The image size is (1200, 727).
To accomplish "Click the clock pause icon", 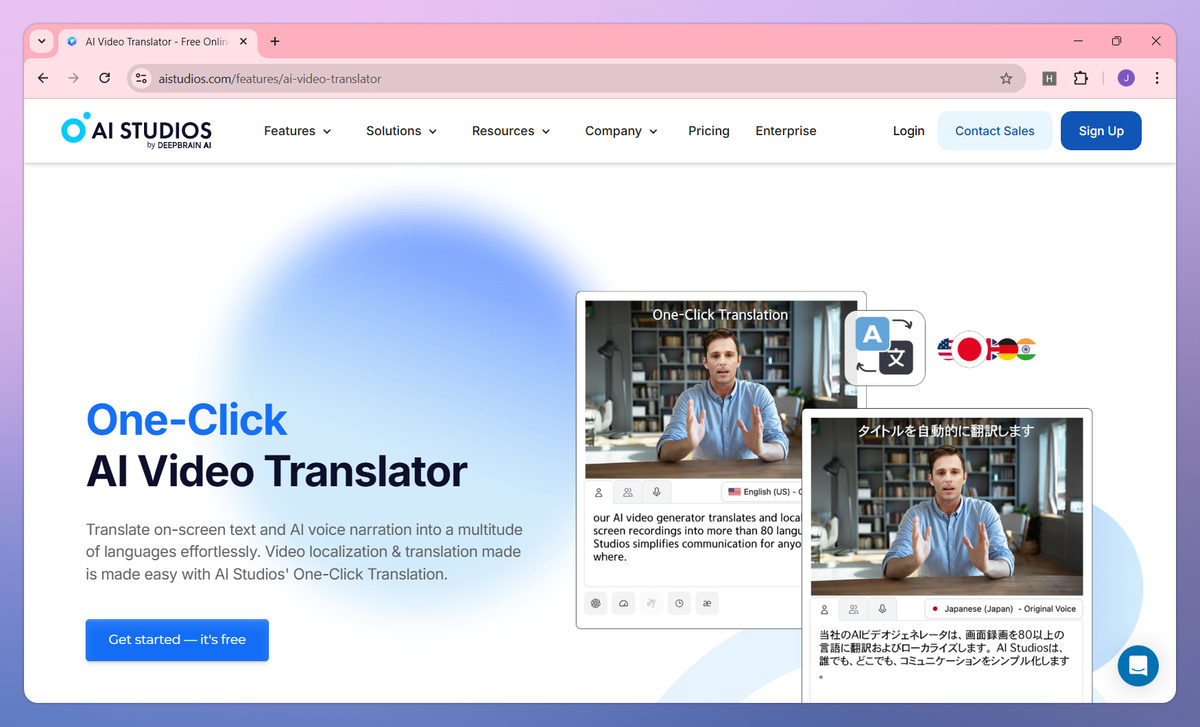I will [x=679, y=603].
